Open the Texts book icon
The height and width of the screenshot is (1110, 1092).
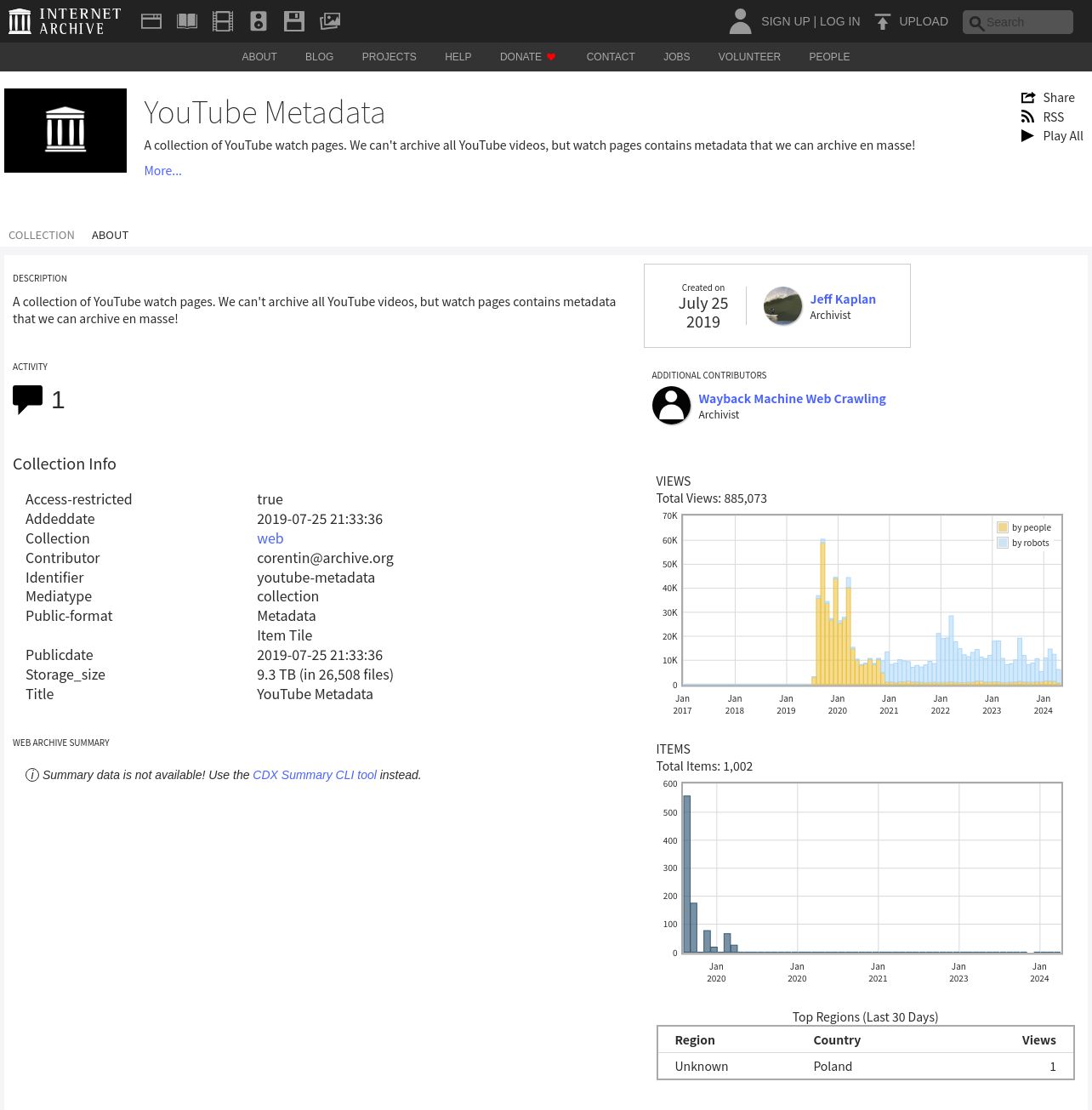point(187,21)
